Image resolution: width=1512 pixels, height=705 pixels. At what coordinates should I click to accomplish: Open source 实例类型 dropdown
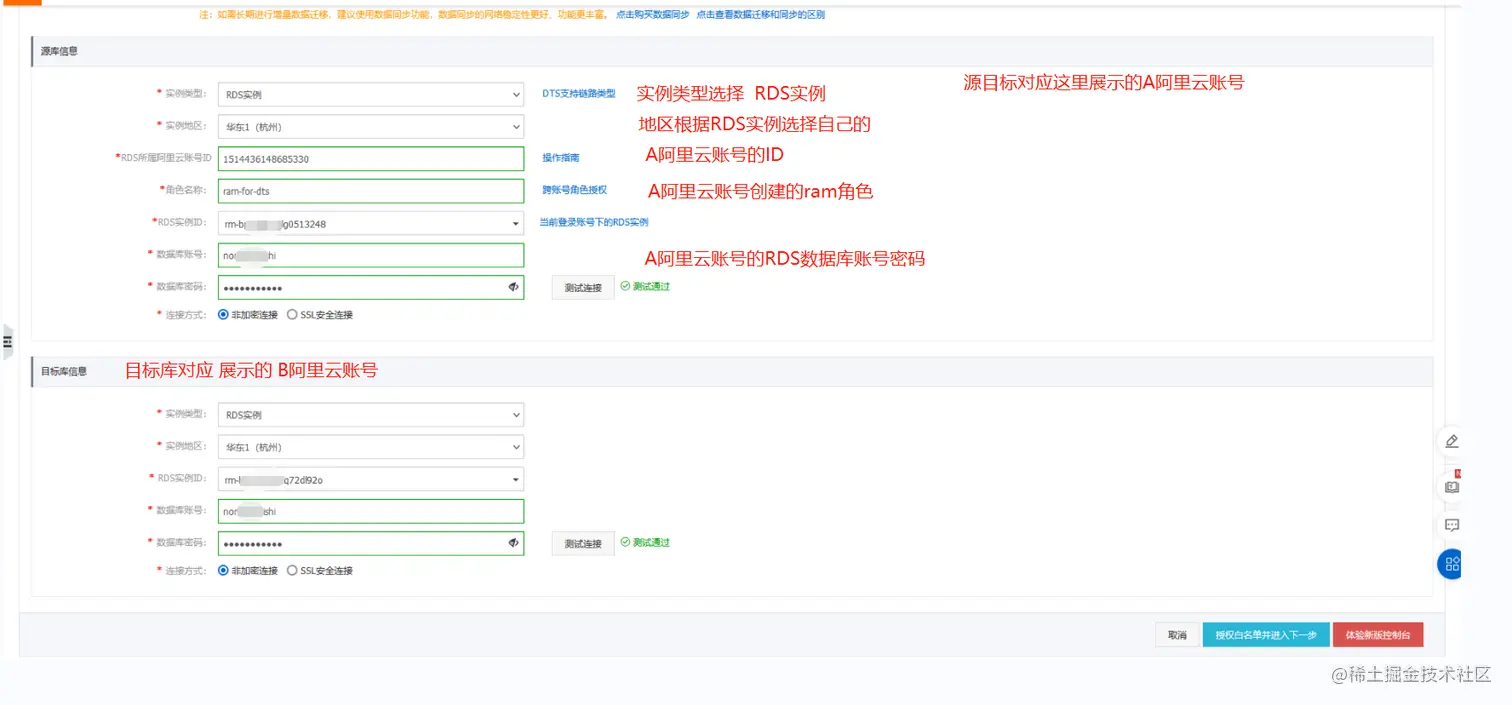370,95
